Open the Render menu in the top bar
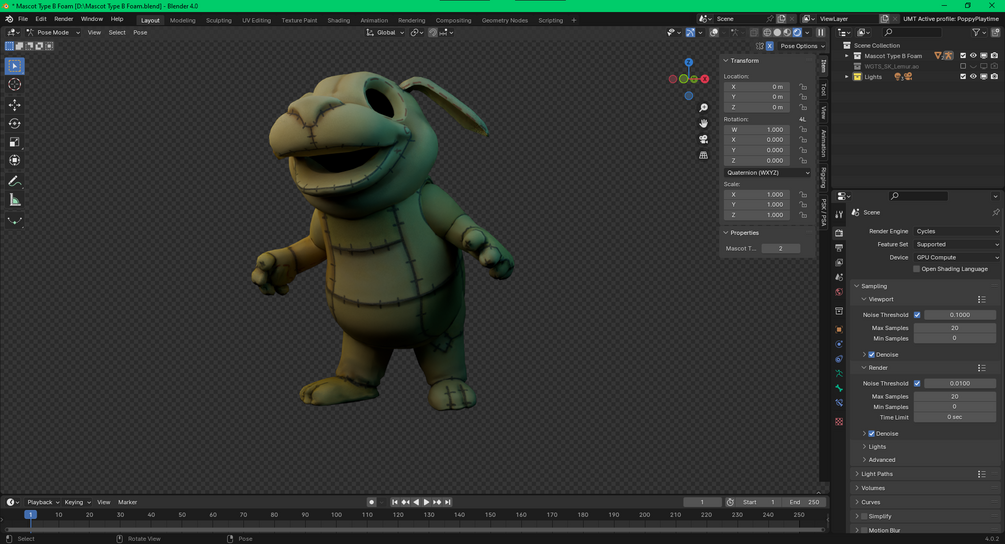The height and width of the screenshot is (544, 1005). click(63, 19)
